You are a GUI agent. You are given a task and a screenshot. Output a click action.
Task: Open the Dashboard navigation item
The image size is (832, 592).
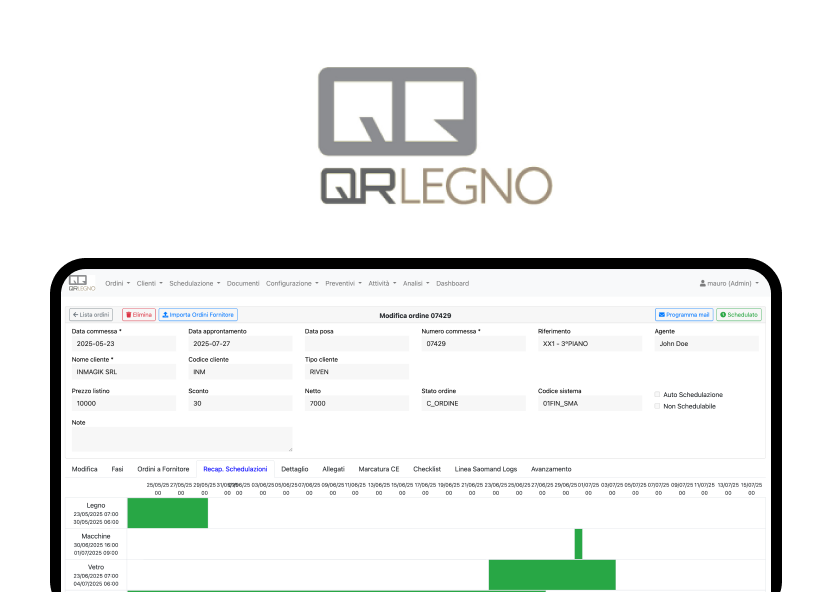(453, 283)
